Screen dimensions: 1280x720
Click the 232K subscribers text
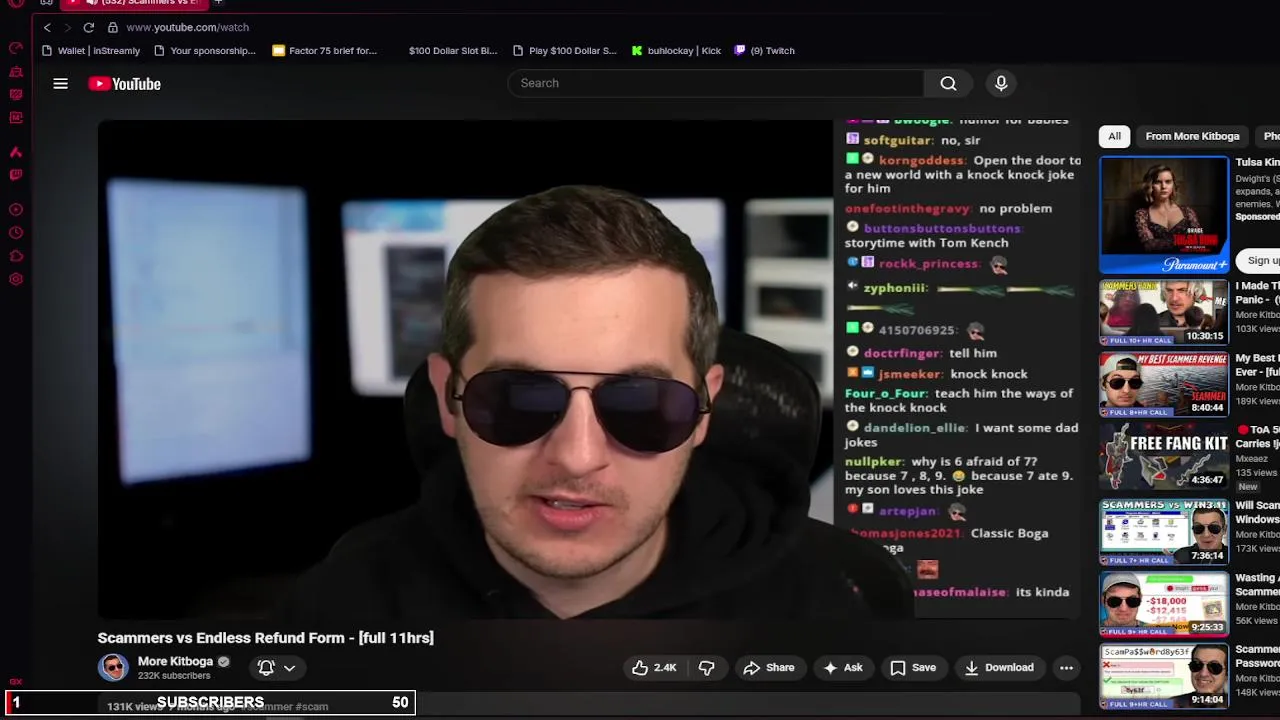tap(174, 676)
